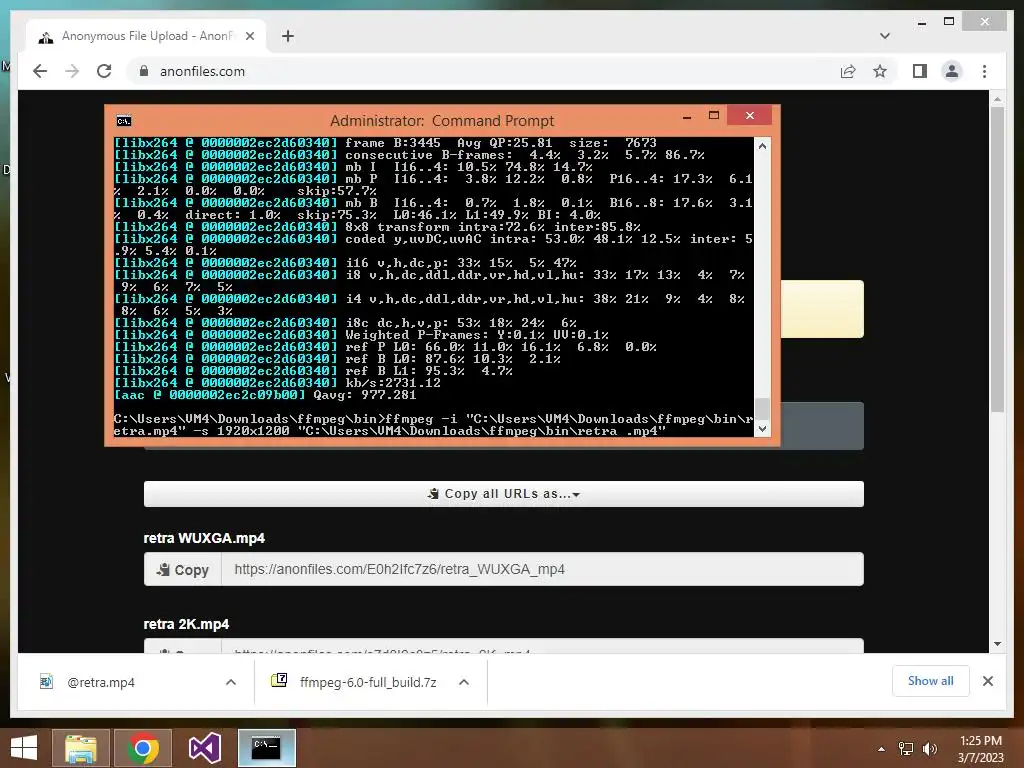1024x768 pixels.
Task: Click the page scrollbar down arrow
Action: pyautogui.click(x=997, y=644)
